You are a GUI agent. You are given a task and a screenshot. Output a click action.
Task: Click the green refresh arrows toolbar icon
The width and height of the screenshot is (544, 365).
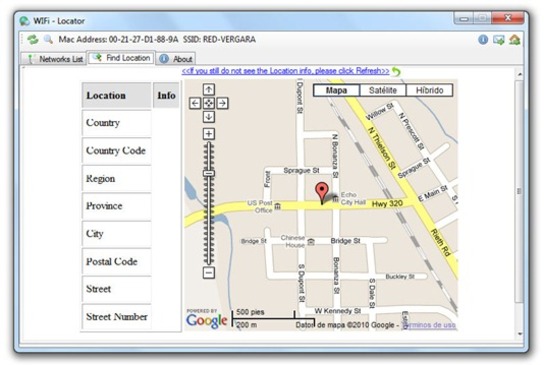coord(33,40)
